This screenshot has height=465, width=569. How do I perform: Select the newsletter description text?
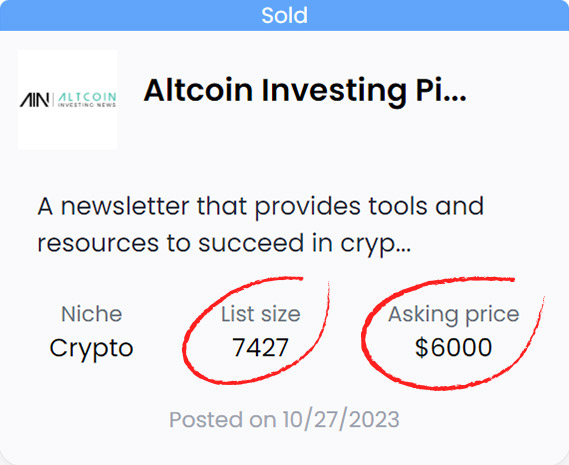[x=261, y=225]
